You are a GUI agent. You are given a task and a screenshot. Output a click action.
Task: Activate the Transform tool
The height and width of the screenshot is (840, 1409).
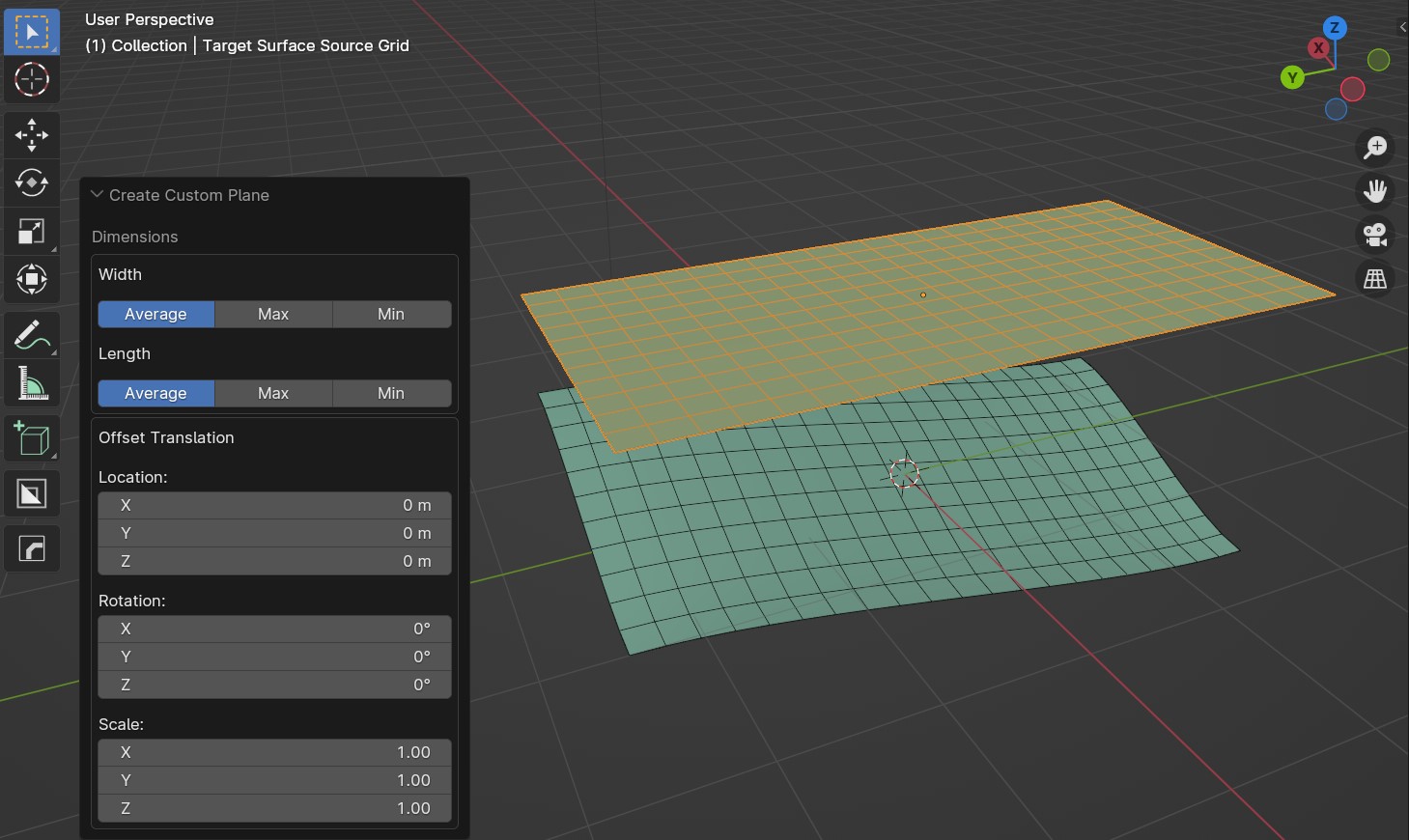coord(32,279)
